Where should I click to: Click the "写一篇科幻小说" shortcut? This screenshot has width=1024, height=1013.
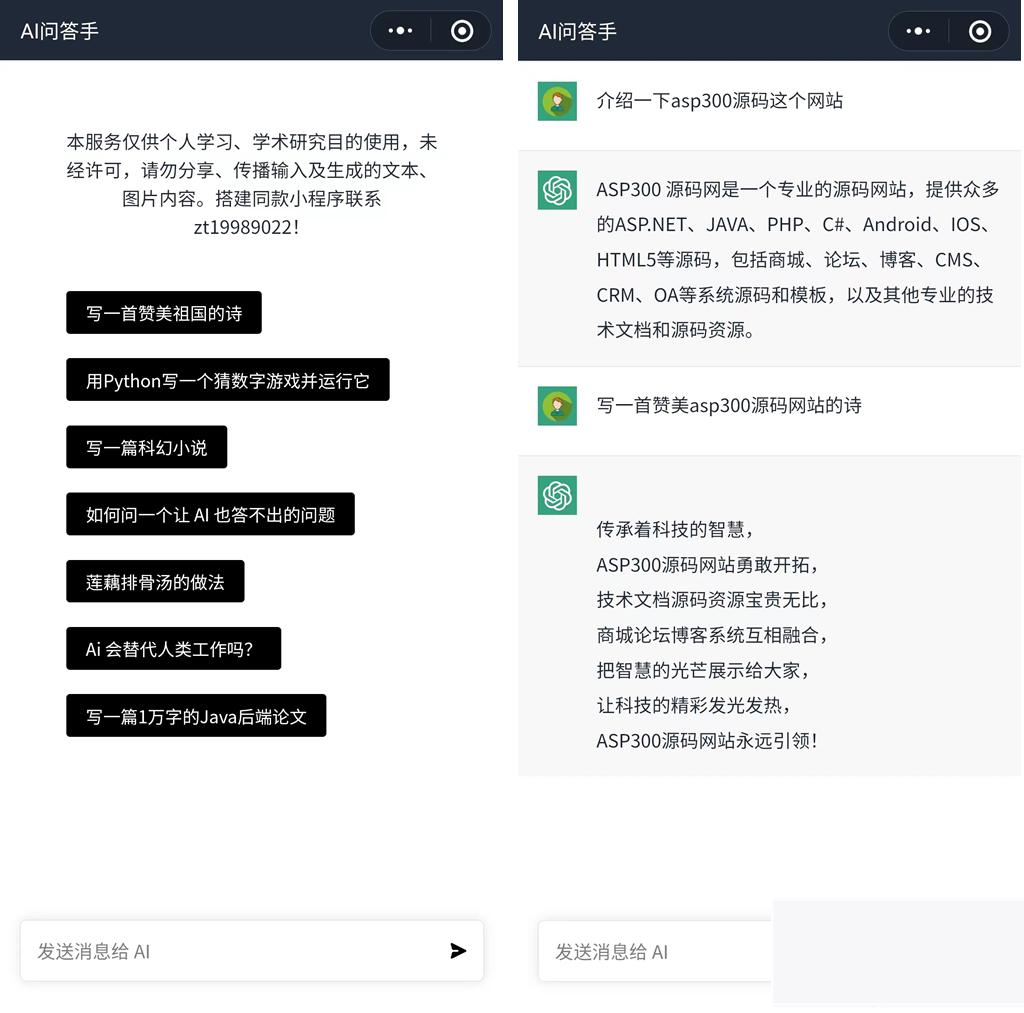click(x=146, y=447)
